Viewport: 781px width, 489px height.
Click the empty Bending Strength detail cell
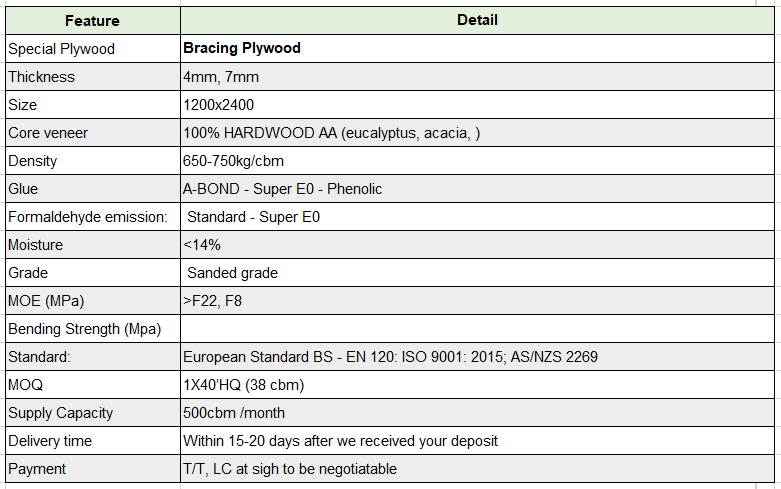[477, 329]
